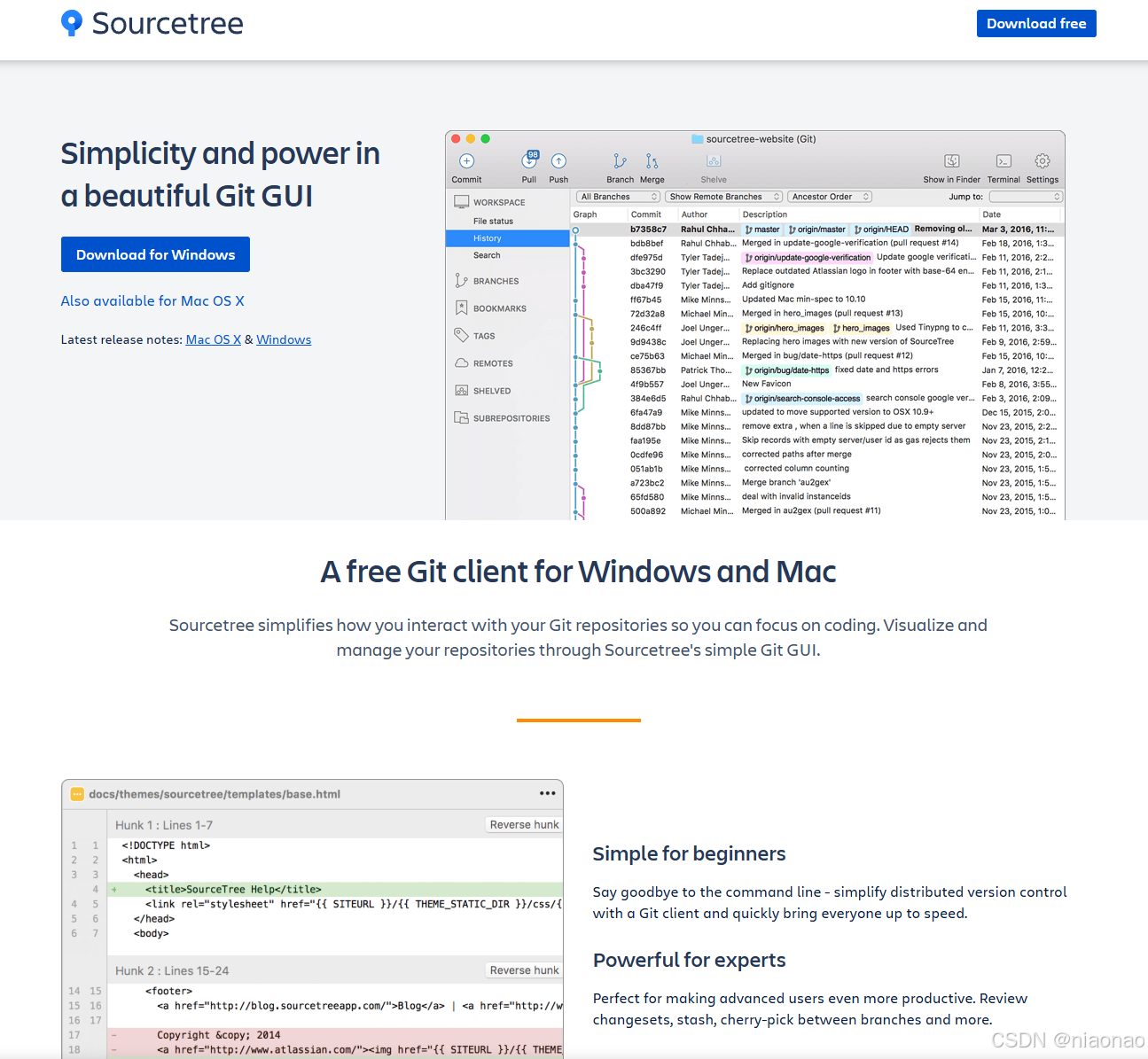Viewport: 1148px width, 1059px height.
Task: Click the Shelve toolbar icon
Action: [x=714, y=160]
